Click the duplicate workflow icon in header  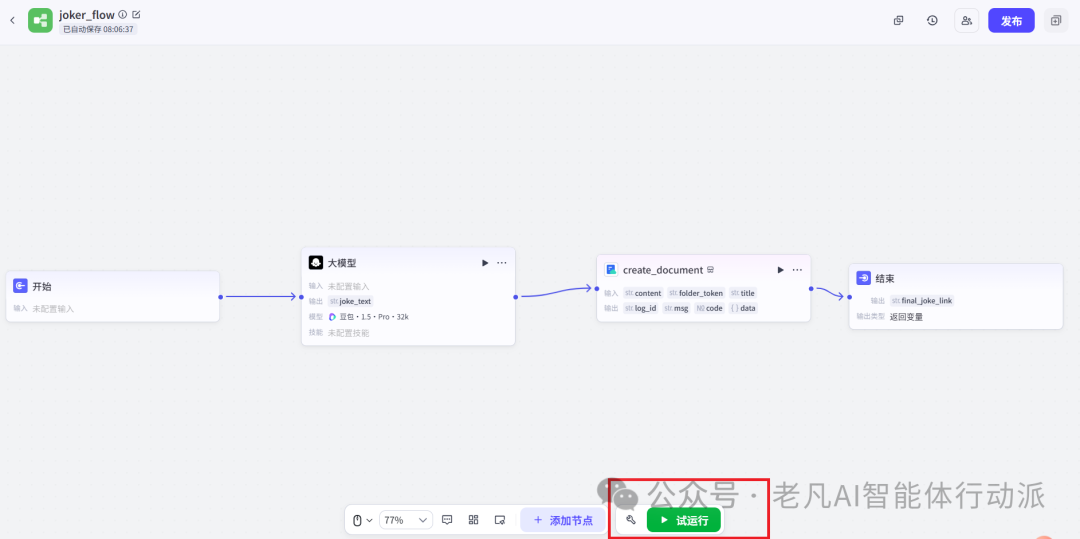(x=898, y=21)
